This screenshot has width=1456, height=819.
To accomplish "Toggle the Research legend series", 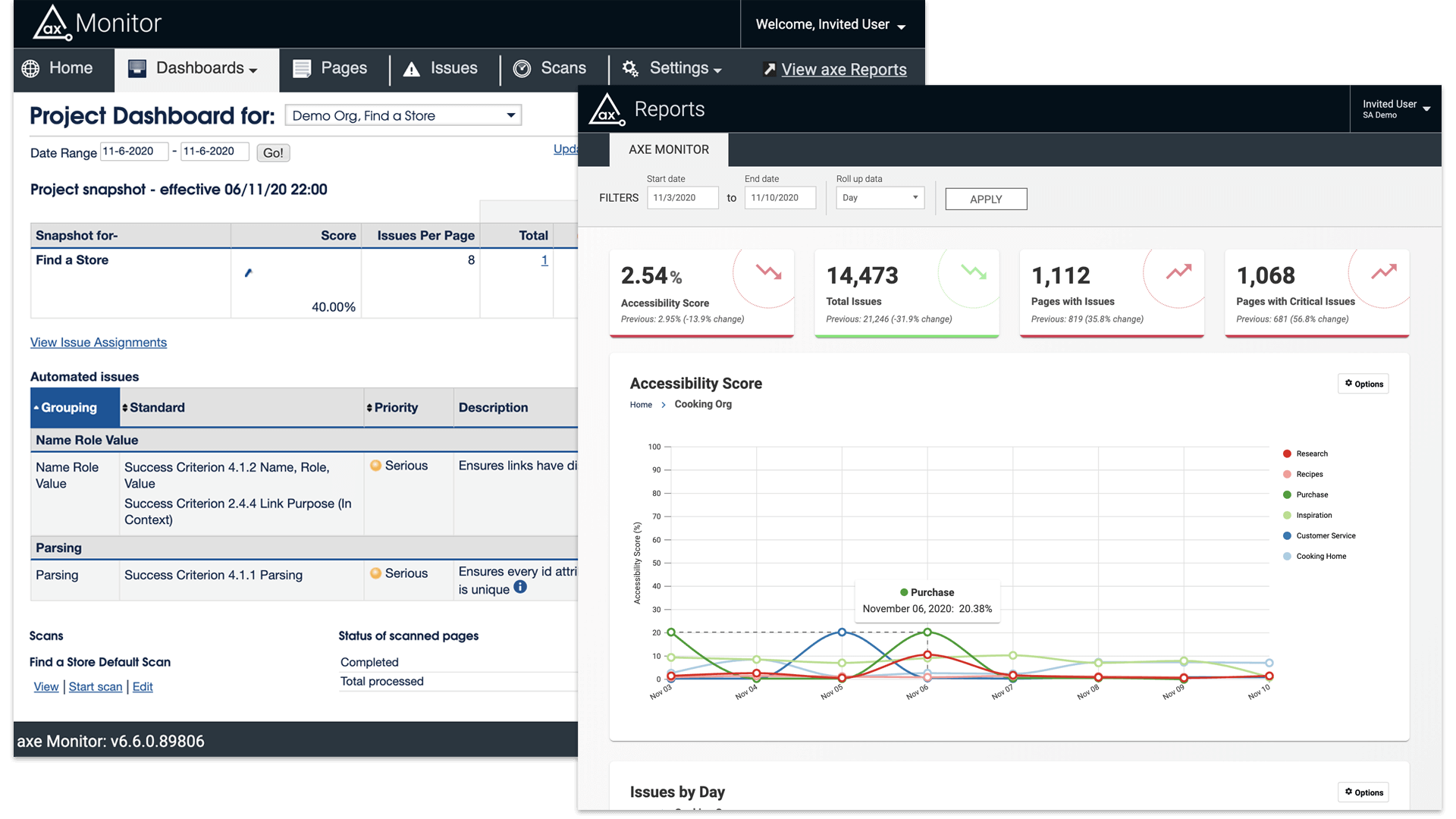I will coord(1312,453).
